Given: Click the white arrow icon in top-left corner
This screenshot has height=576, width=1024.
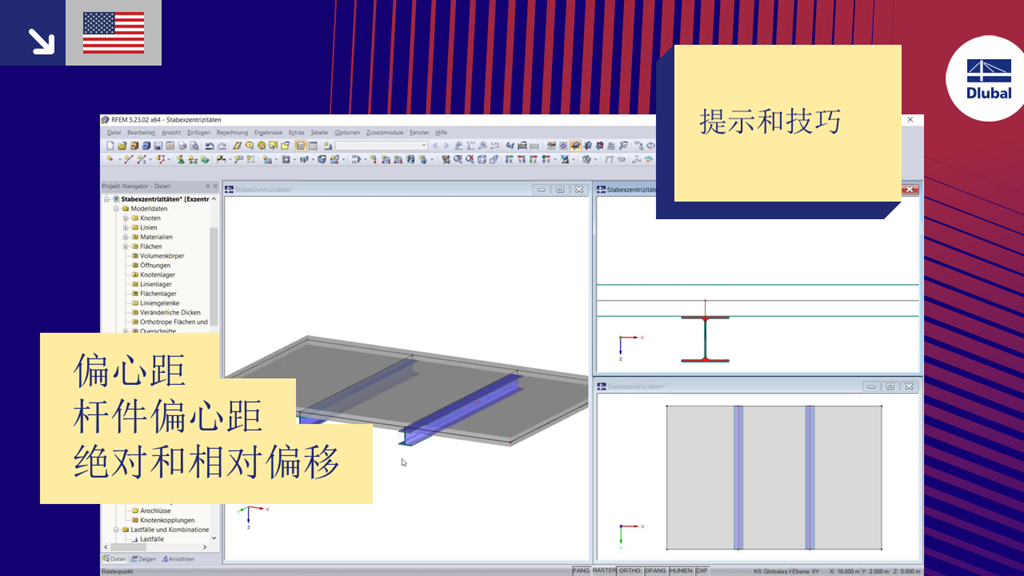Looking at the screenshot, I should [x=41, y=40].
